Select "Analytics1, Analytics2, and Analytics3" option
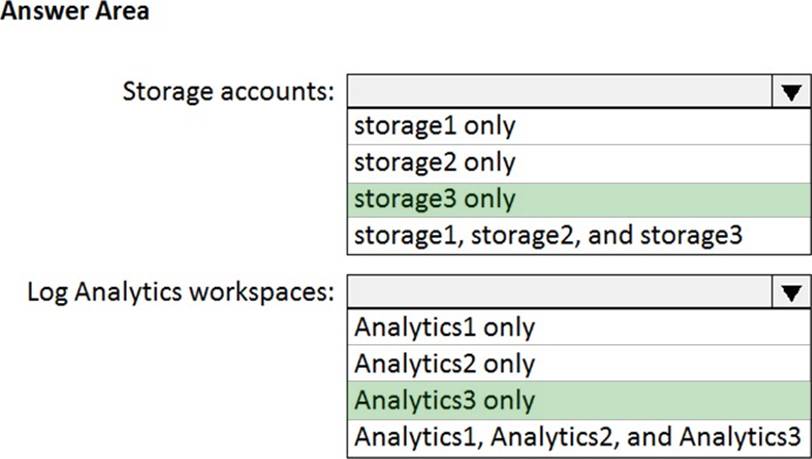812x459 pixels. tap(577, 436)
